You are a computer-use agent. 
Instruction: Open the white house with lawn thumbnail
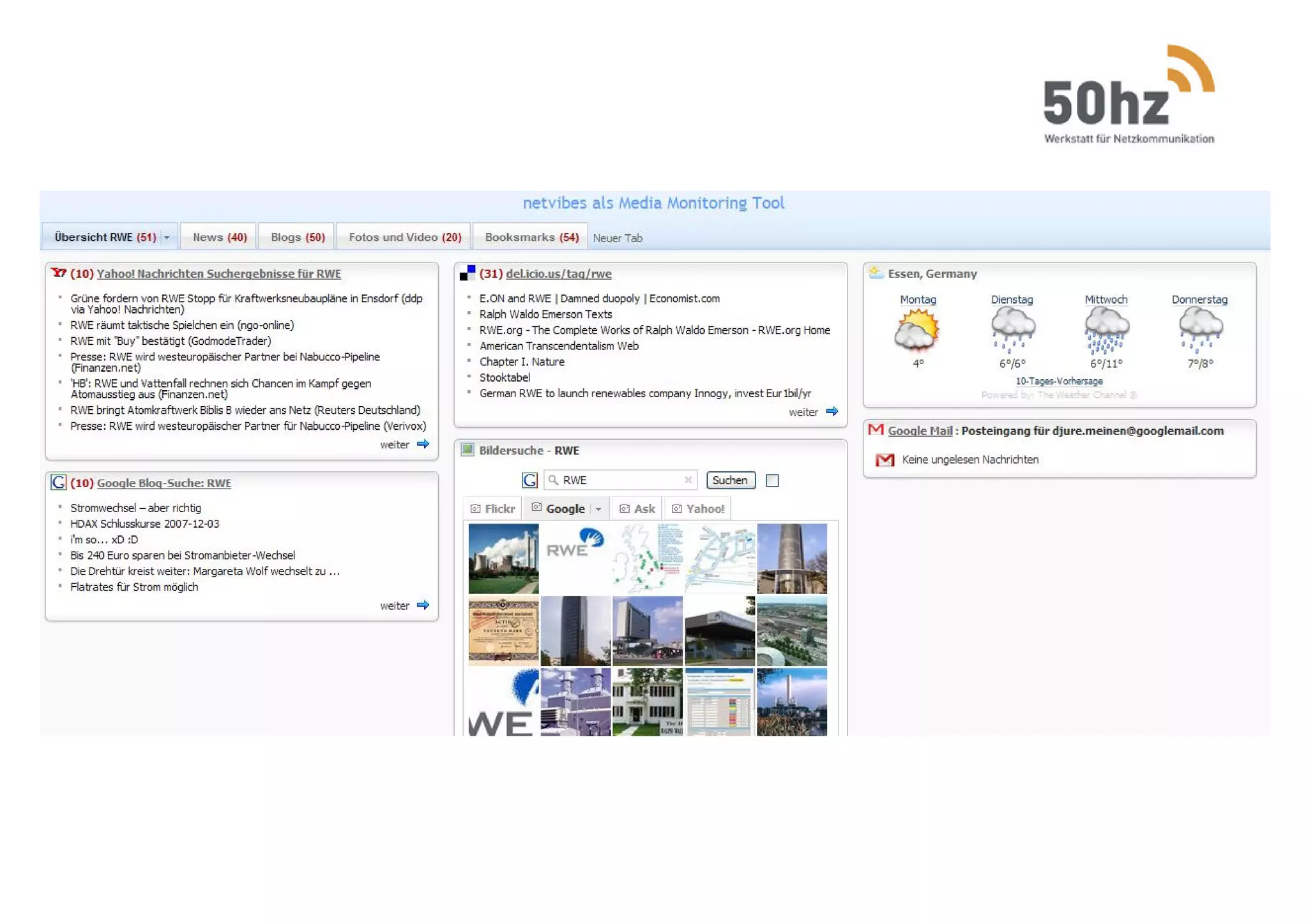[x=648, y=702]
